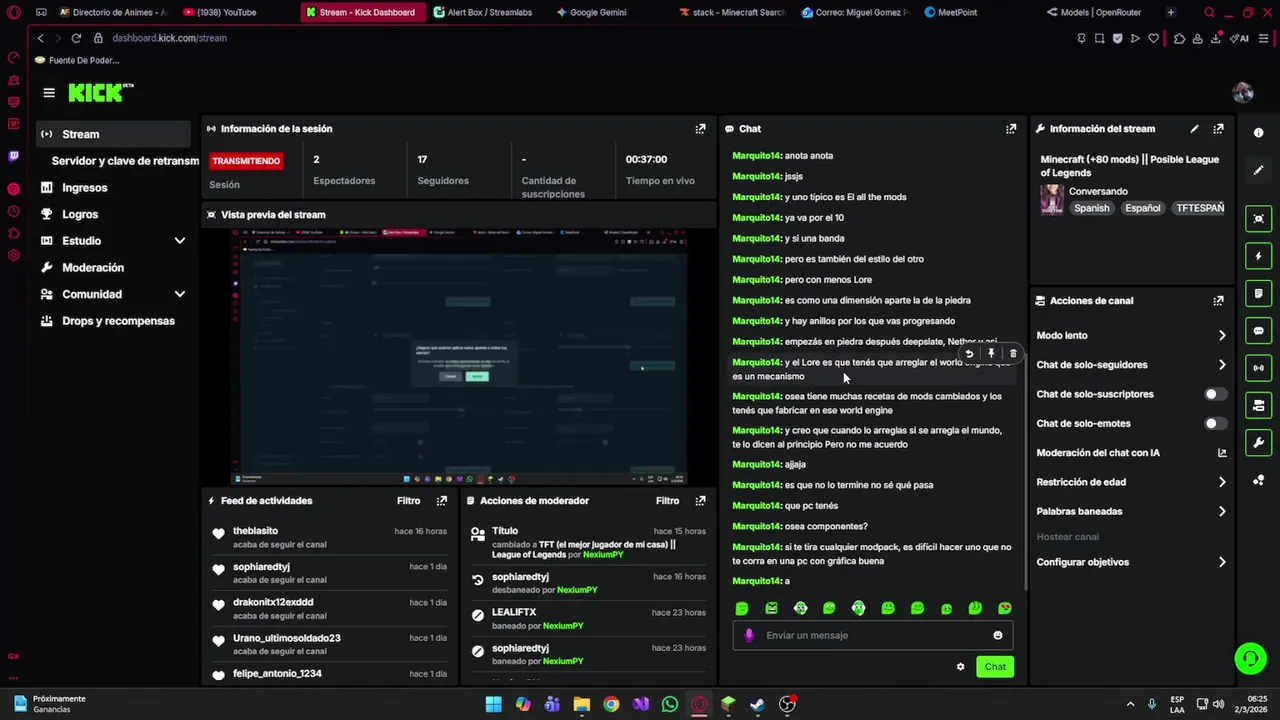
Task: Open WhatsApp from the taskbar
Action: (670, 705)
